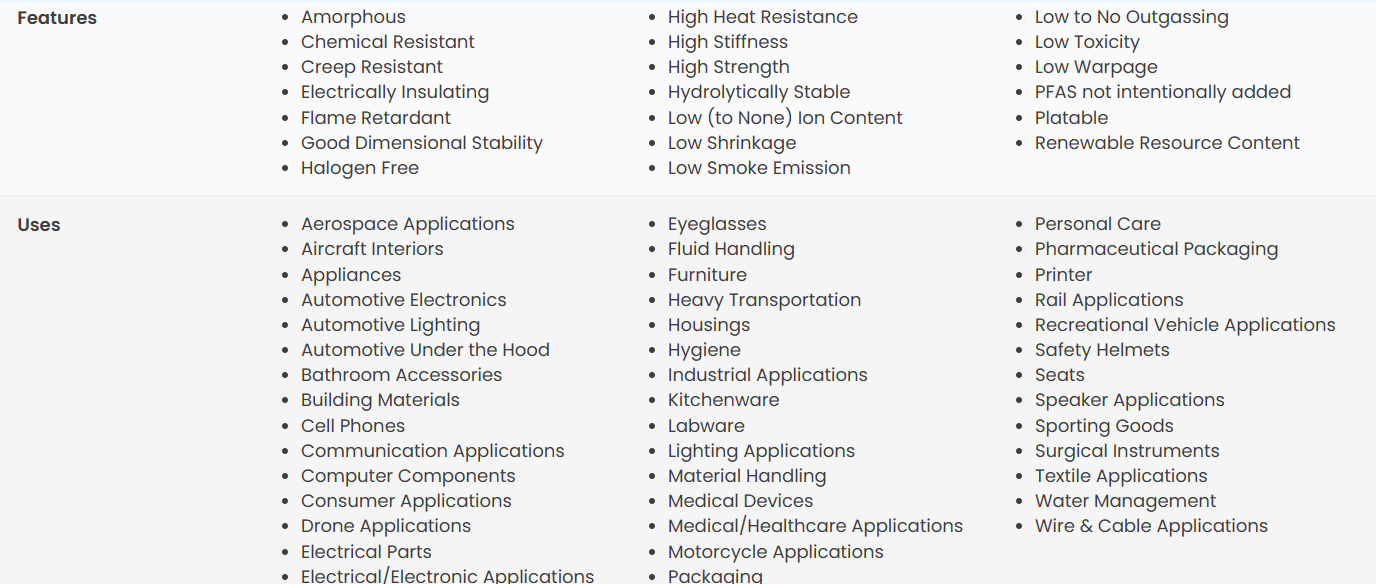Screen dimensions: 1376x584
Task: Select the Eyeglasses use item
Action: tap(717, 224)
